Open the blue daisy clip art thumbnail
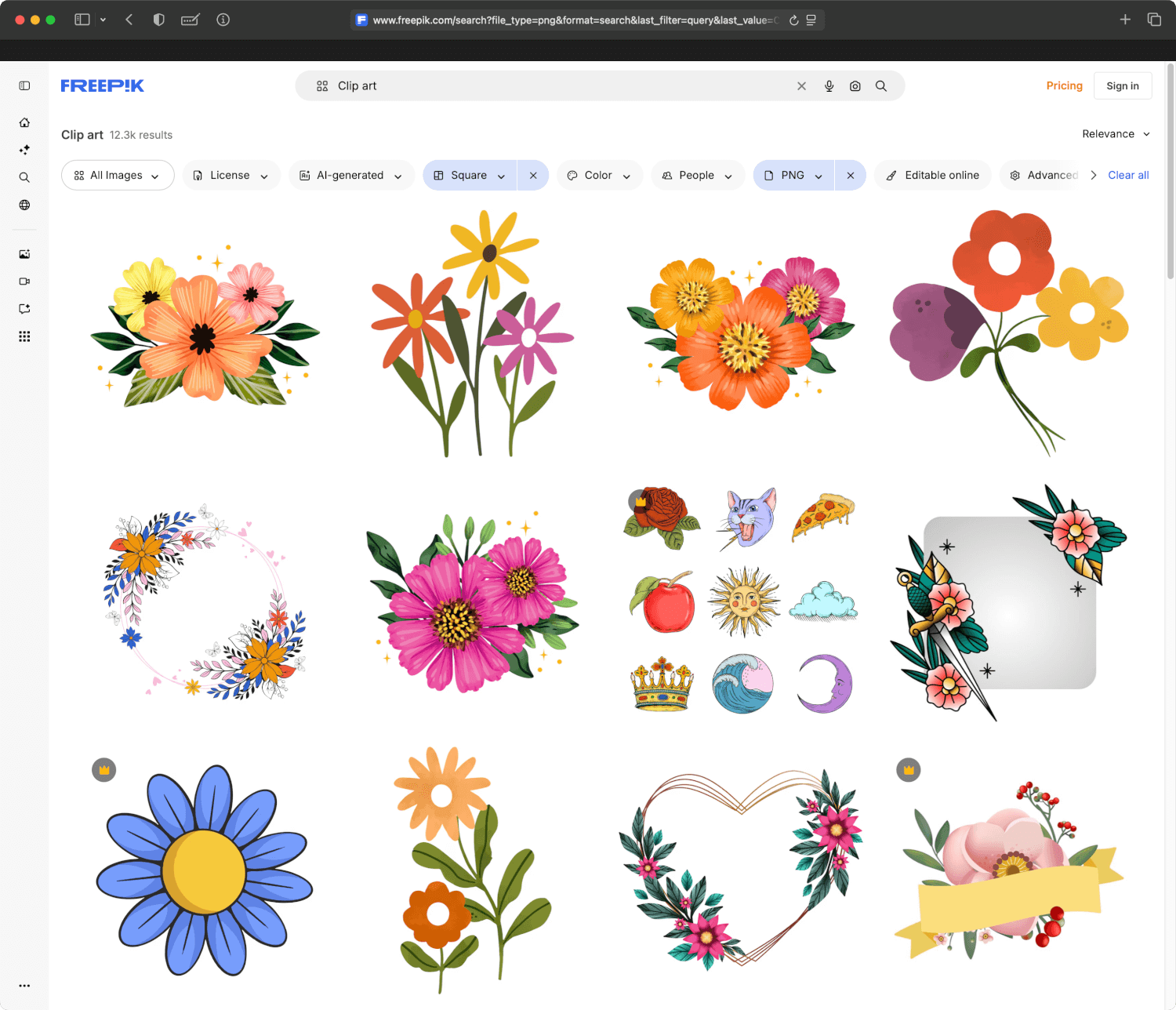The height and width of the screenshot is (1010, 1176). pyautogui.click(x=205, y=870)
